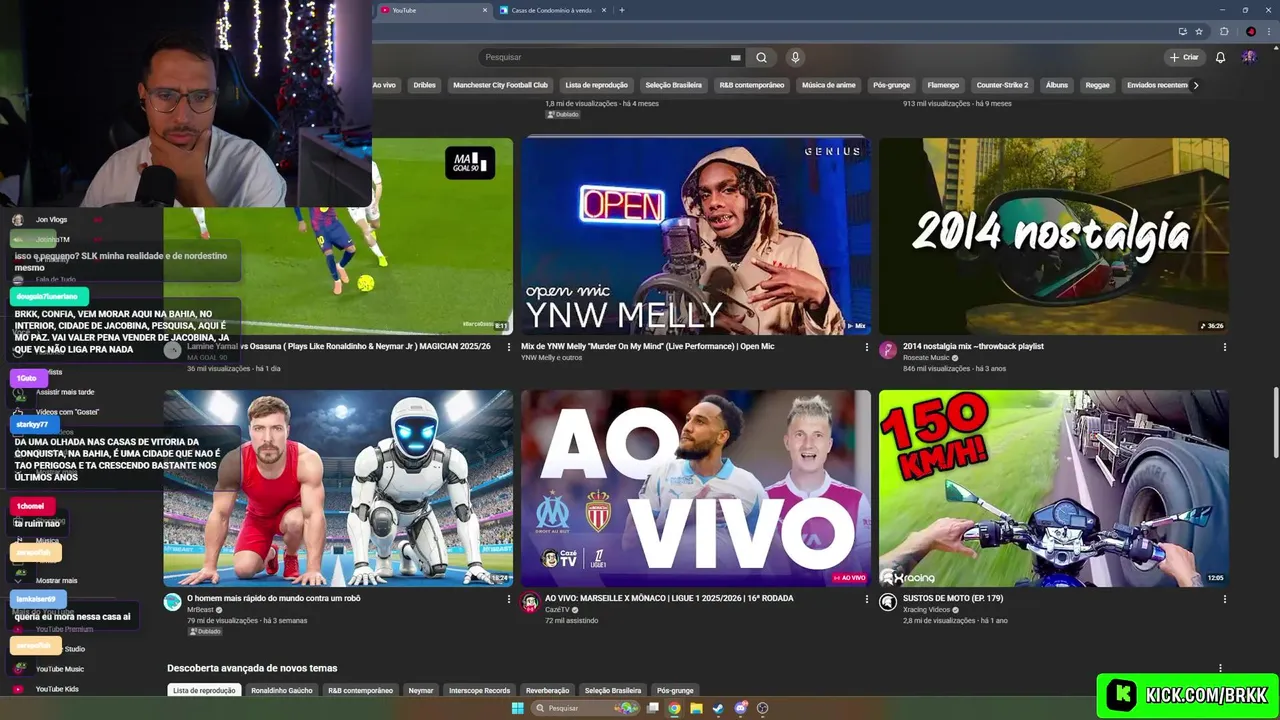1280x720 pixels.
Task: Select top Seleção Brasileira chip
Action: pyautogui.click(x=673, y=85)
